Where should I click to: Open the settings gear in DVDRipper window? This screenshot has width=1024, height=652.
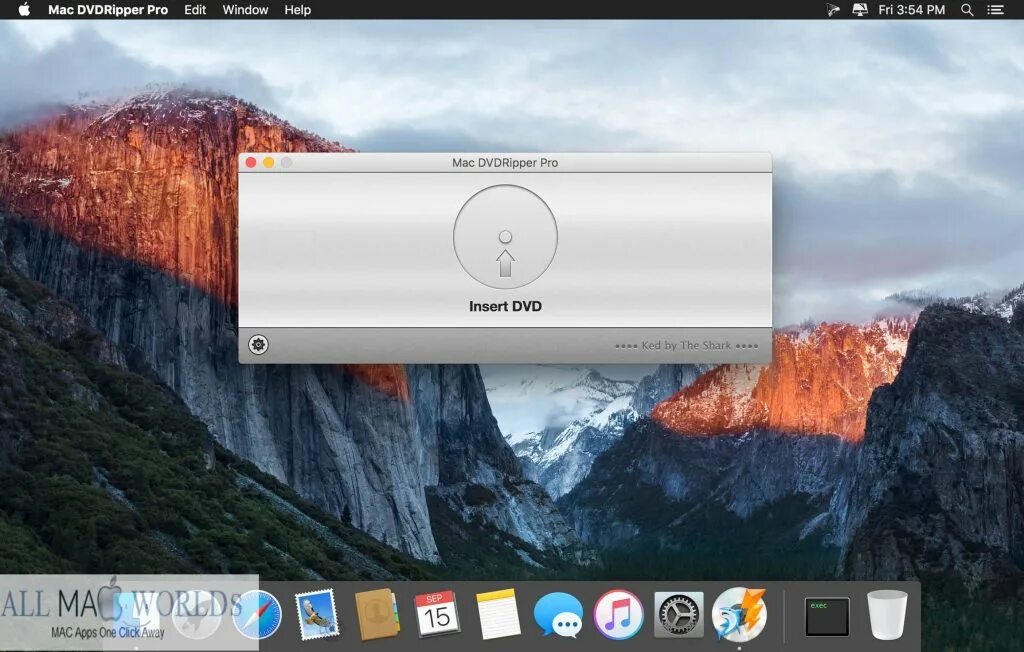tap(258, 344)
